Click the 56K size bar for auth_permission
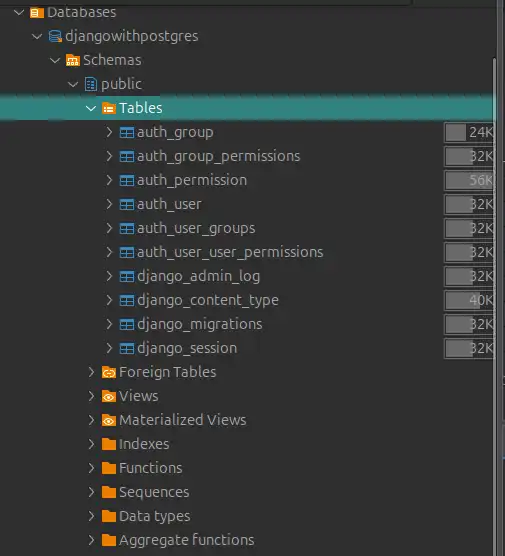This screenshot has width=505, height=556. [469, 180]
